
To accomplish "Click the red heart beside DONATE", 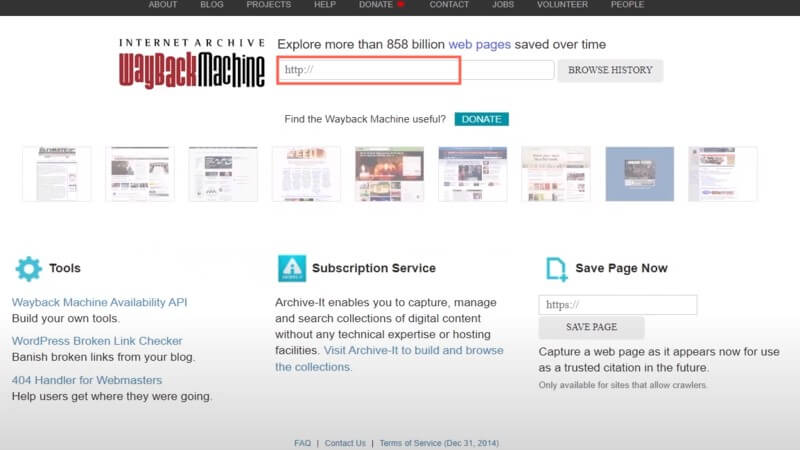I will [x=402, y=5].
